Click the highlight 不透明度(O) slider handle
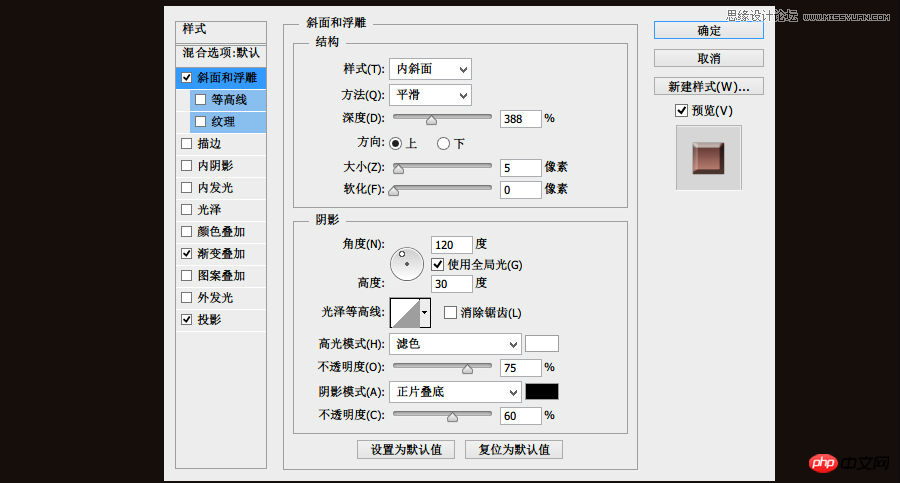This screenshot has width=900, height=483. pyautogui.click(x=467, y=369)
